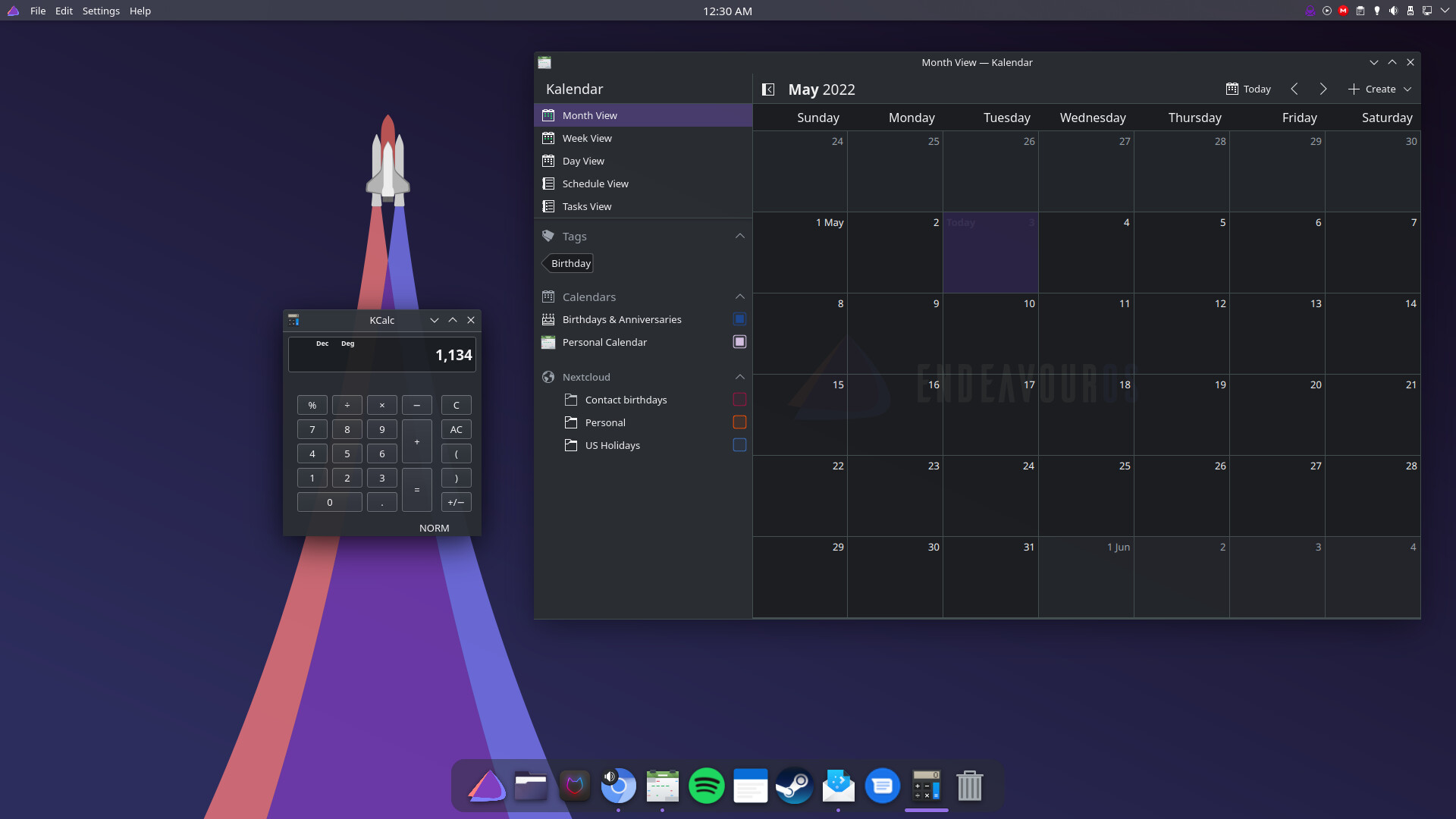Click the clock in top panel
Image resolution: width=1456 pixels, height=819 pixels.
click(x=727, y=11)
